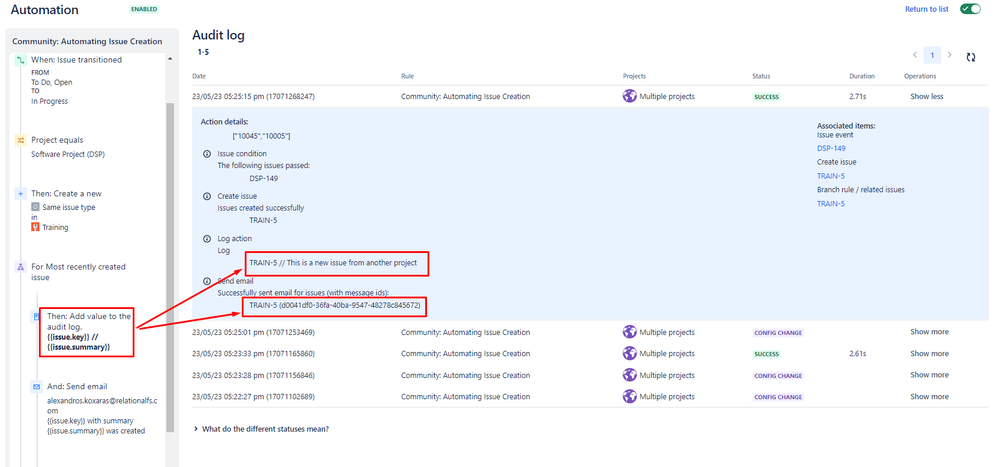The image size is (999, 467).
Task: Show more for 05:23:28 pm entry
Action: (x=929, y=375)
